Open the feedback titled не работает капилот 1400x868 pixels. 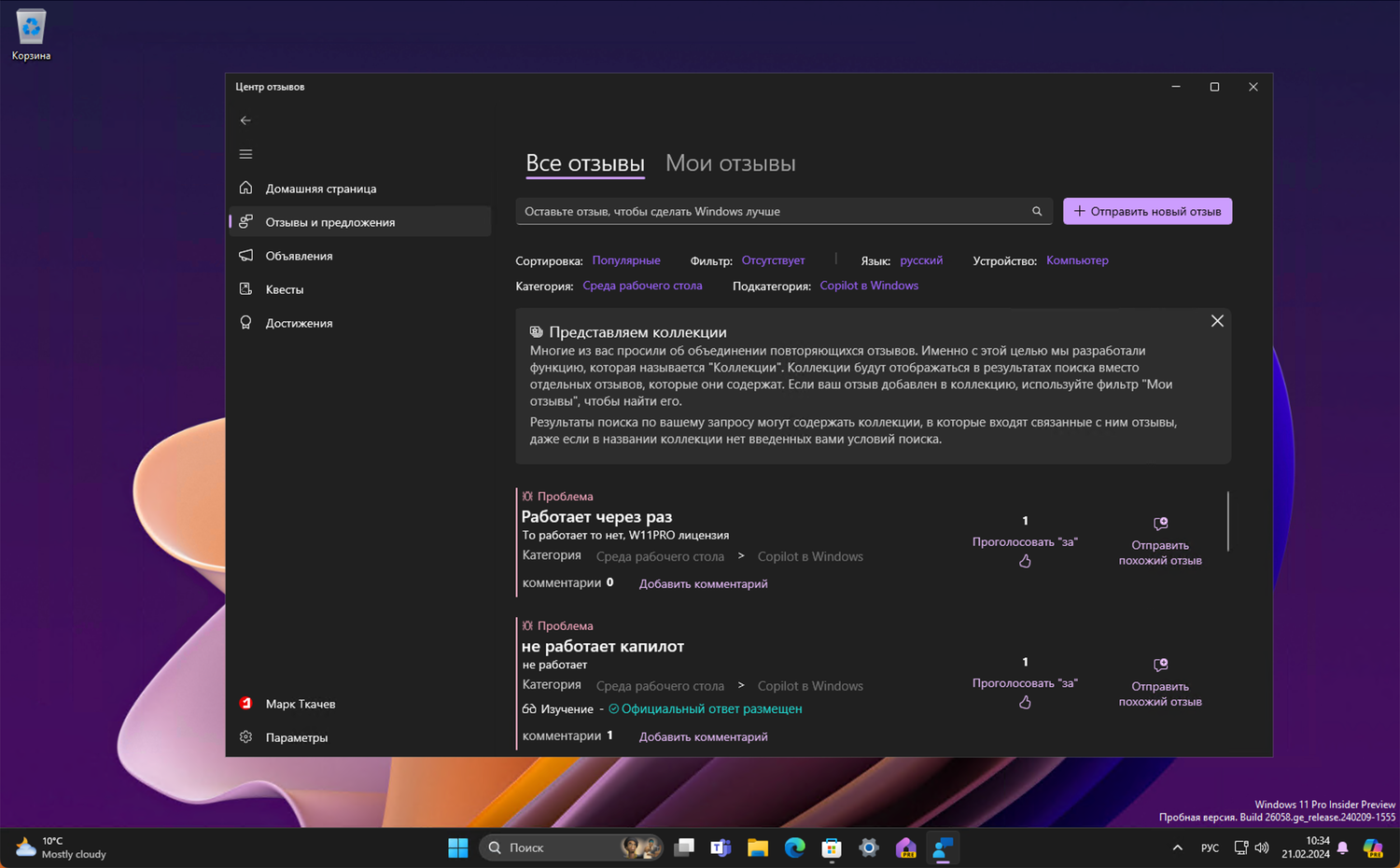[x=603, y=646]
